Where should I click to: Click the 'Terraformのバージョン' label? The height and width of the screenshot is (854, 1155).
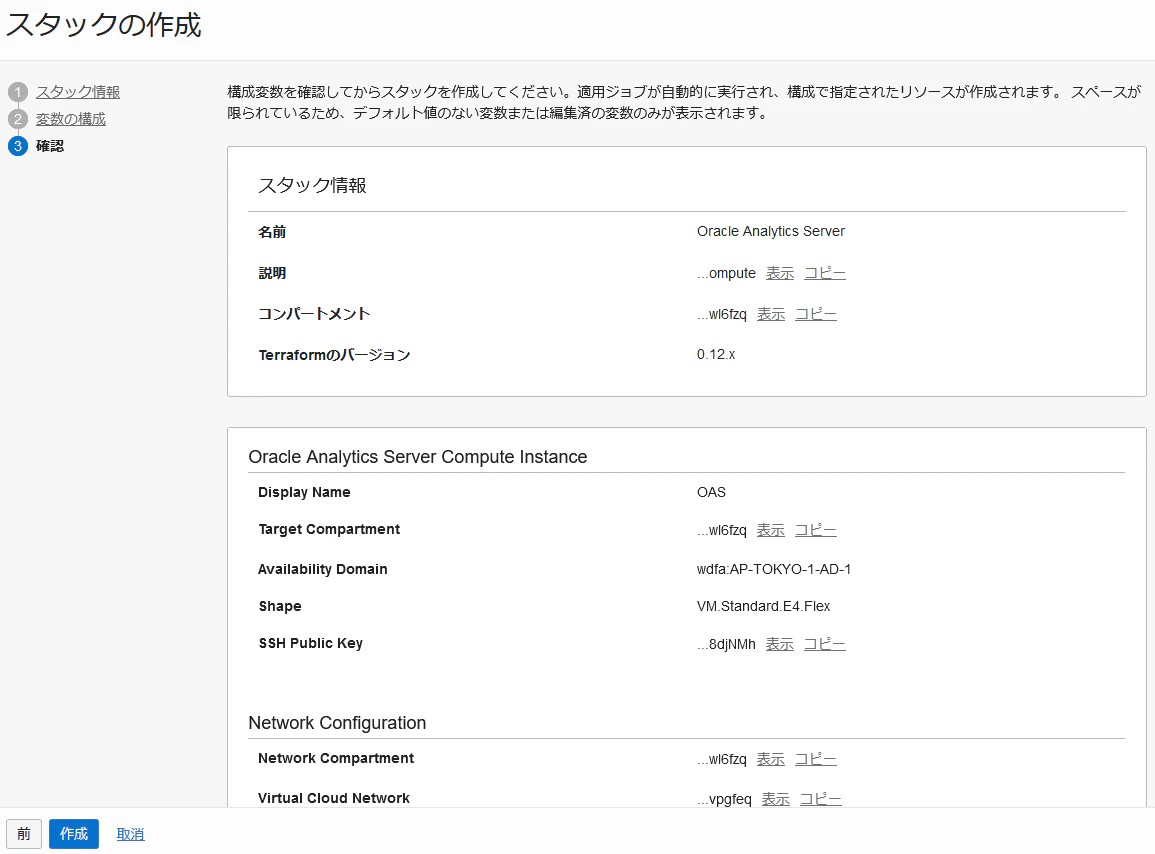[334, 355]
